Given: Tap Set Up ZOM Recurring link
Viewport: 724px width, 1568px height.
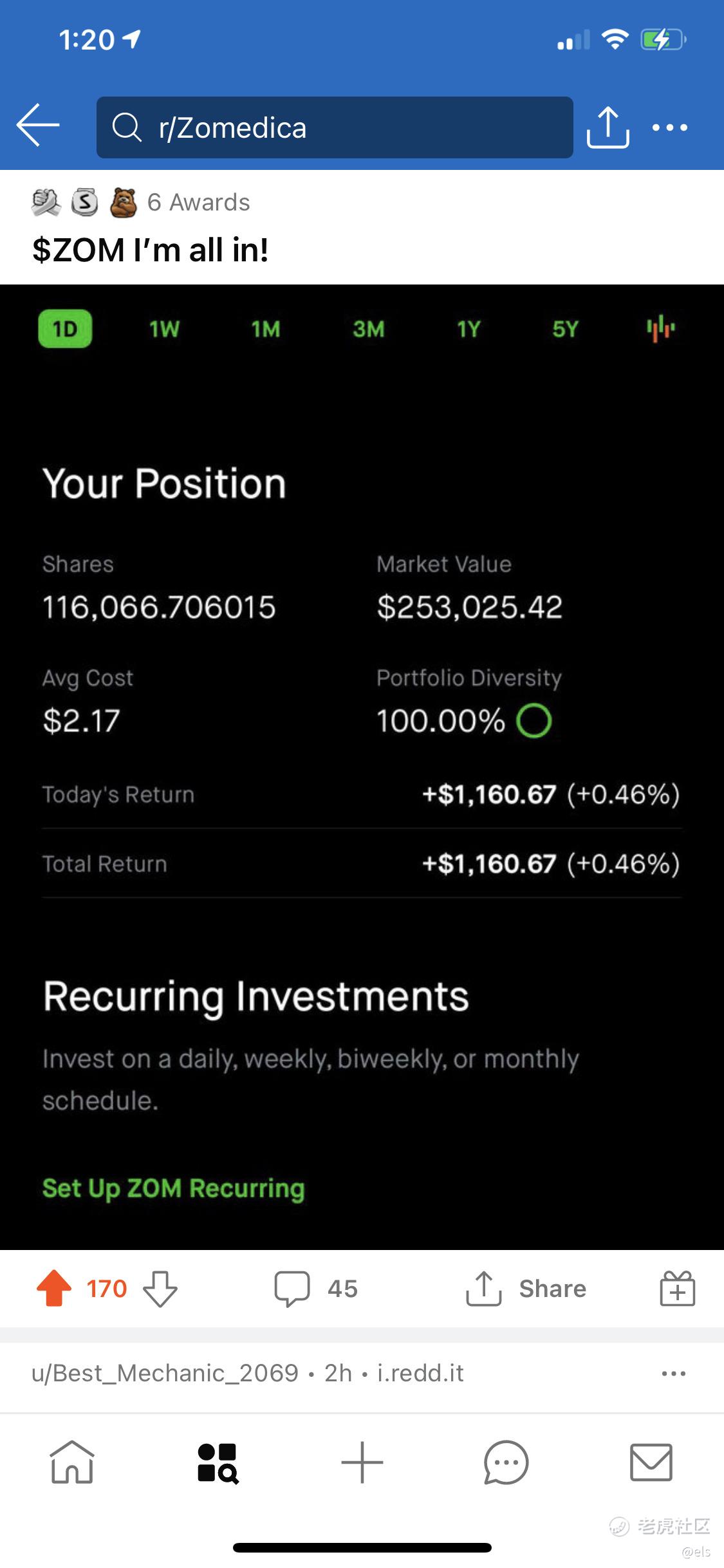Looking at the screenshot, I should pos(174,1188).
